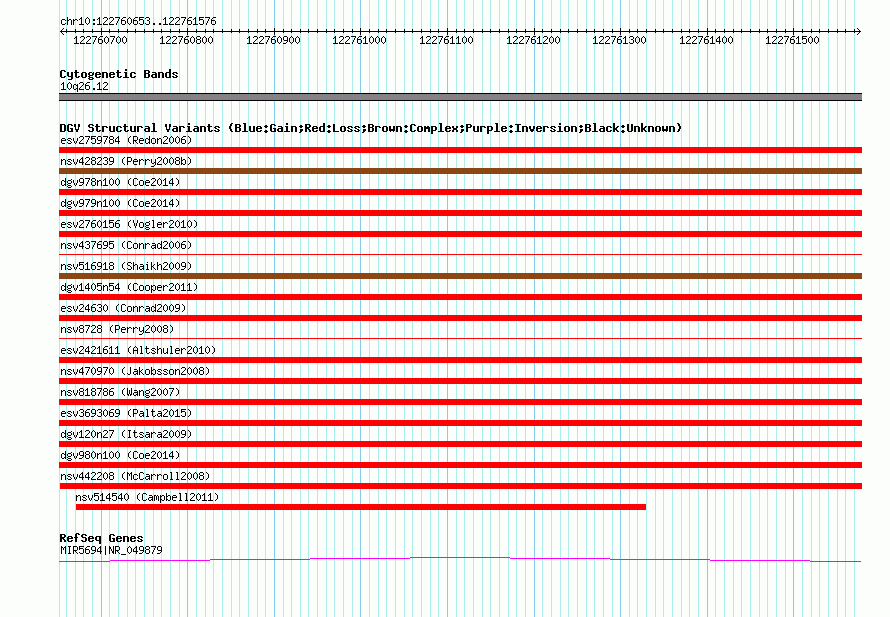This screenshot has width=890, height=617.
Task: Click red bar under nsv442208 McCarroll2008
Action: point(460,486)
